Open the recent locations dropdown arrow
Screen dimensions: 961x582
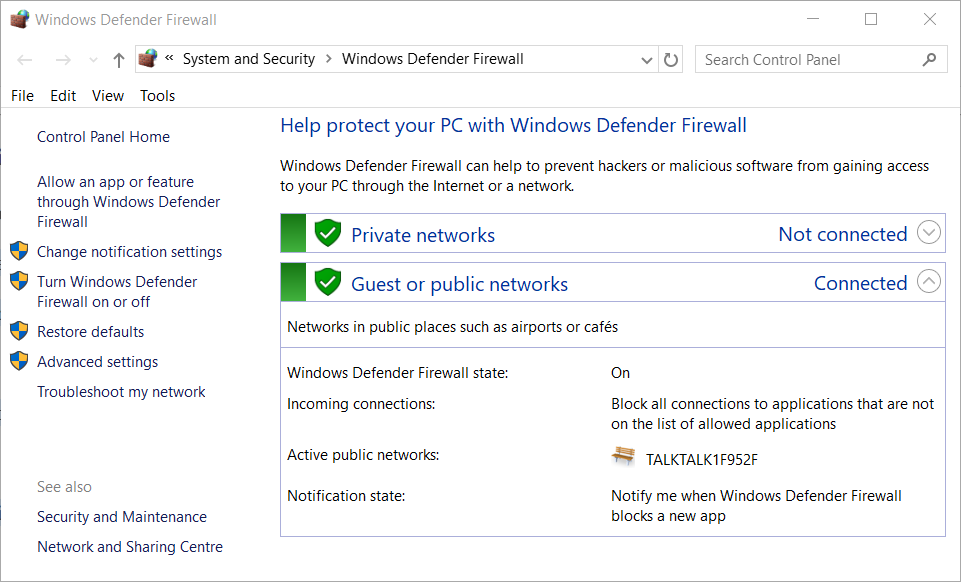pyautogui.click(x=93, y=60)
